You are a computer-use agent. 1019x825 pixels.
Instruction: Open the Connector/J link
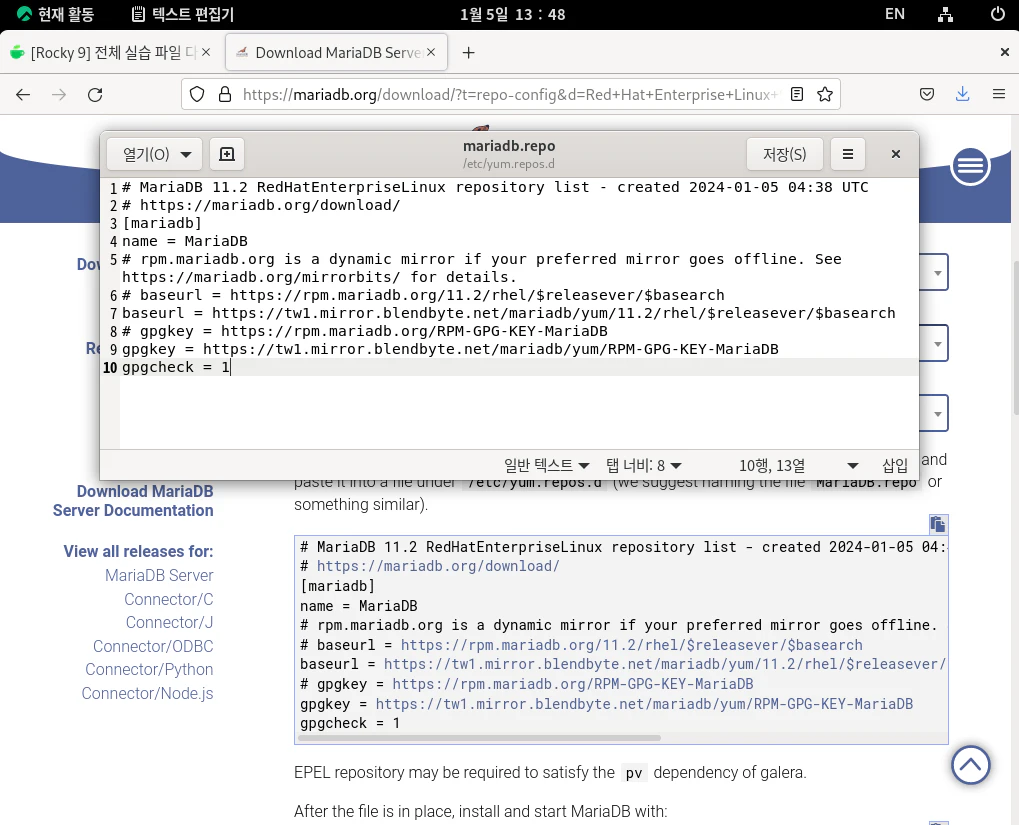pyautogui.click(x=170, y=623)
